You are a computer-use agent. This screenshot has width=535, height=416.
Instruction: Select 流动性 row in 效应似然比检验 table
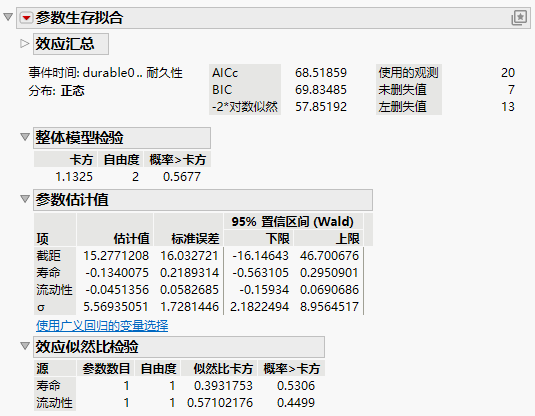[54, 403]
